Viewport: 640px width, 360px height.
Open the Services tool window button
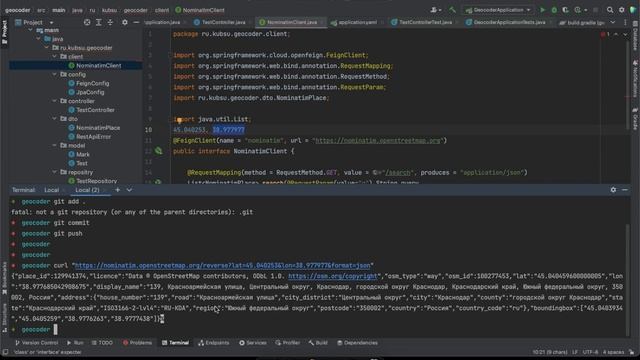tap(253, 343)
